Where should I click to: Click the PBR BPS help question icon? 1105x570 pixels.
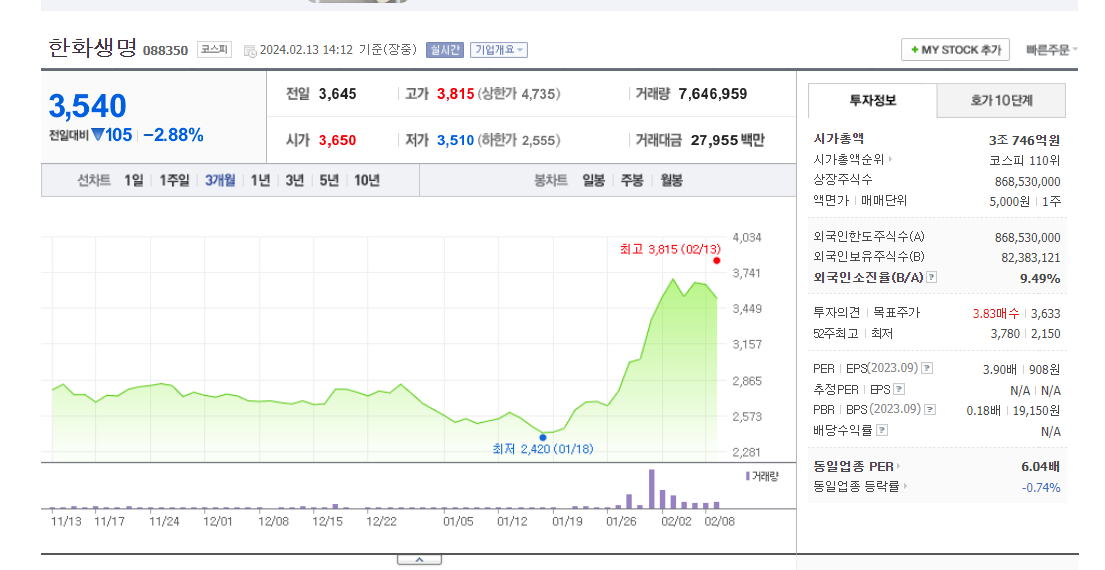point(930,409)
